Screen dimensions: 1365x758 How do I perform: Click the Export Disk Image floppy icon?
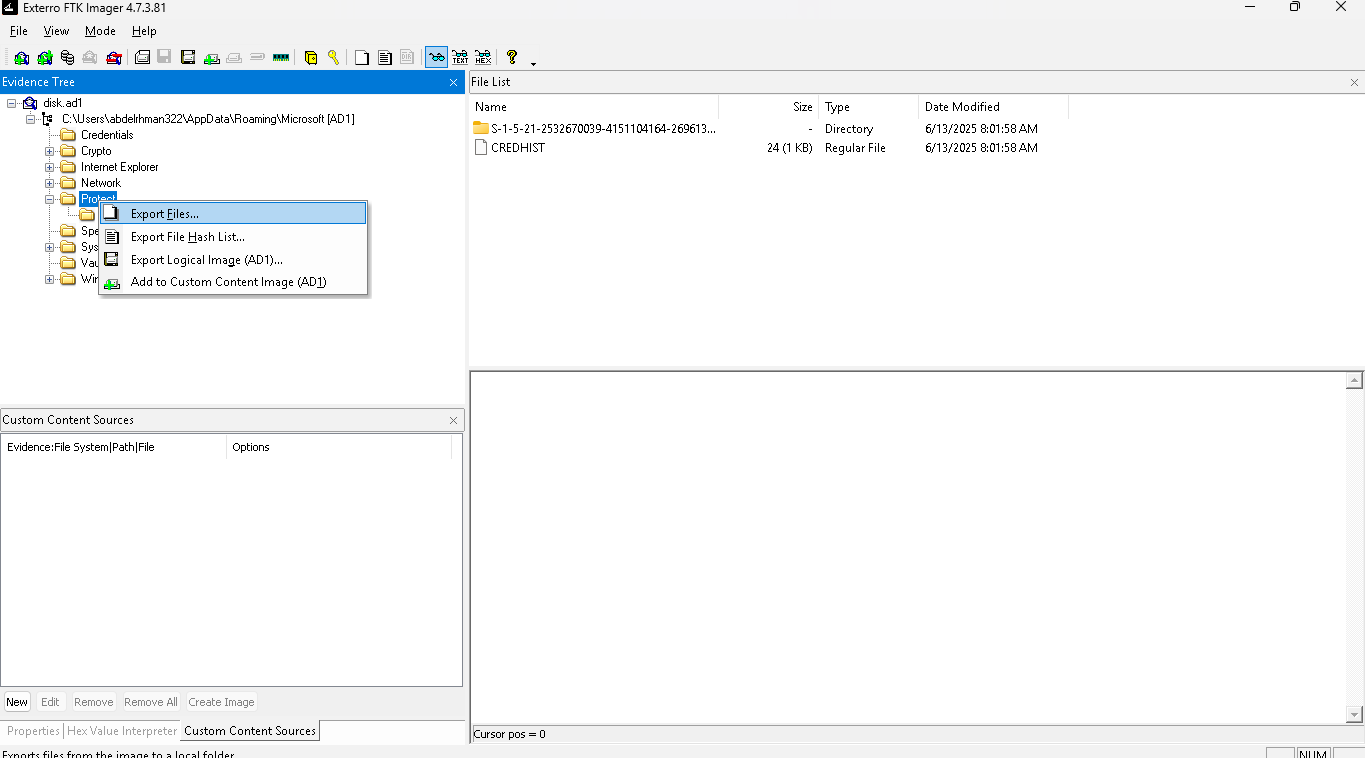tap(164, 57)
